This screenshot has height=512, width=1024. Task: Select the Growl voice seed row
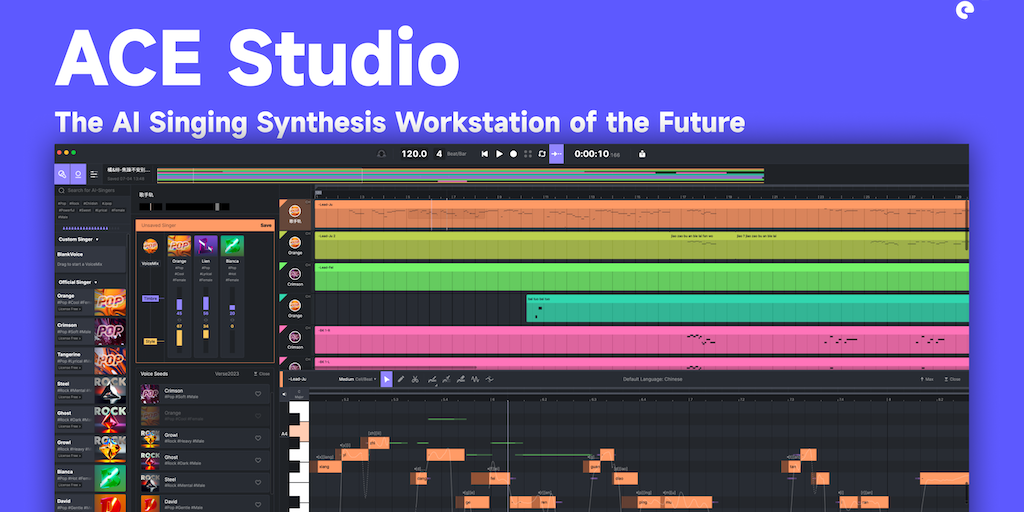click(205, 438)
